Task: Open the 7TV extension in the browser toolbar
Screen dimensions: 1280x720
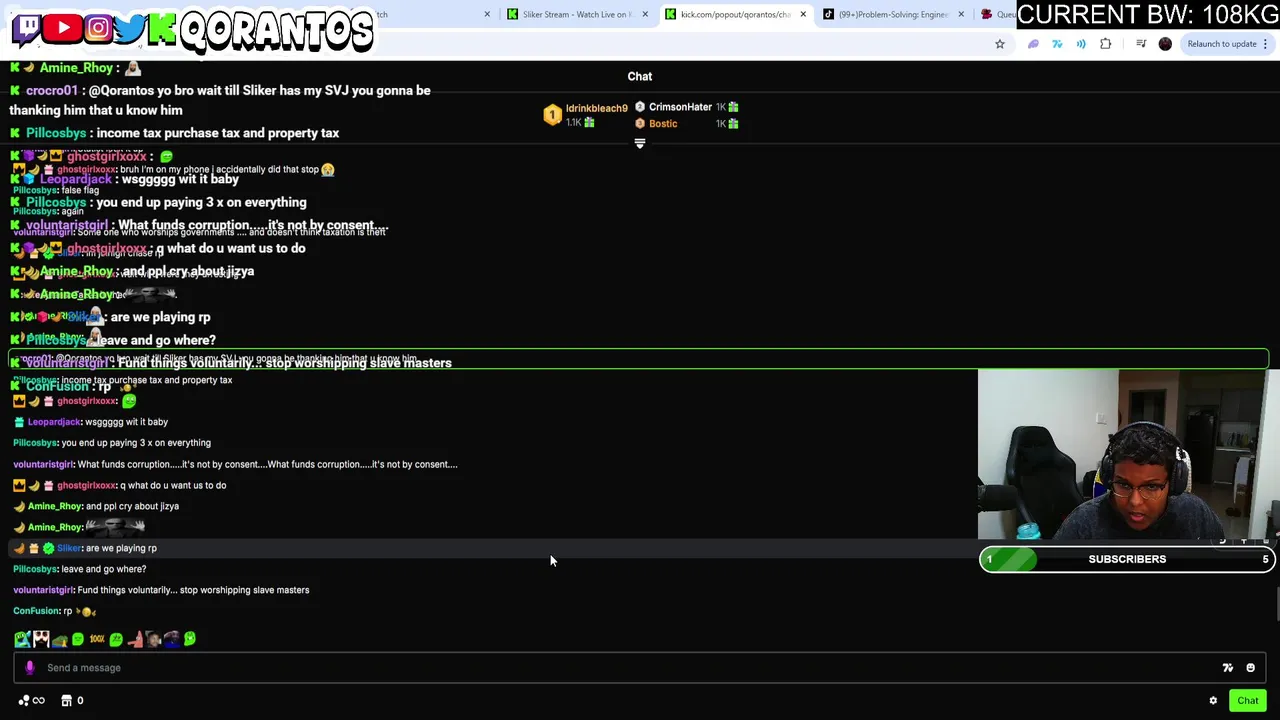Action: click(x=1057, y=44)
